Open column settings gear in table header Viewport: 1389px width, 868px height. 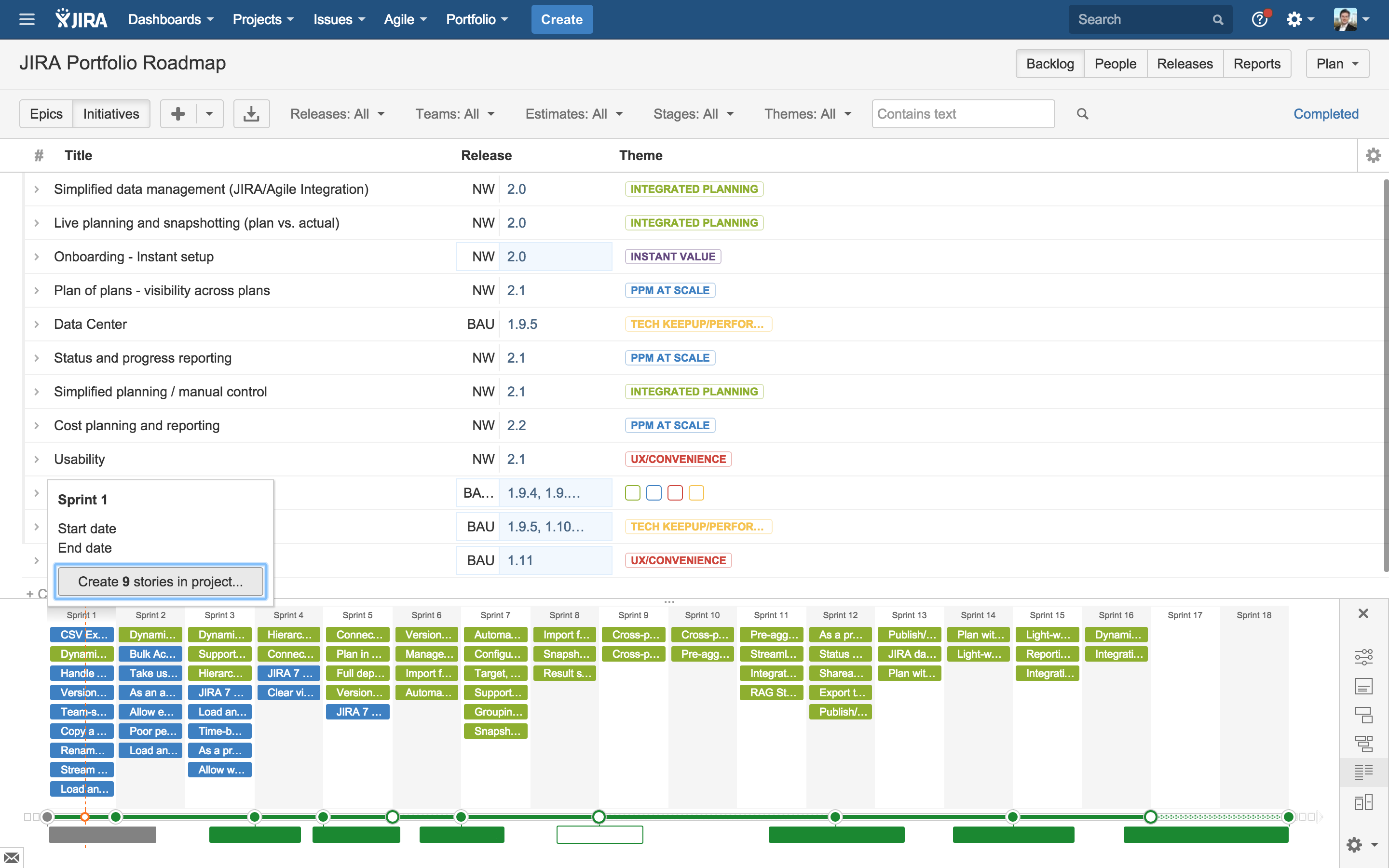pyautogui.click(x=1373, y=155)
